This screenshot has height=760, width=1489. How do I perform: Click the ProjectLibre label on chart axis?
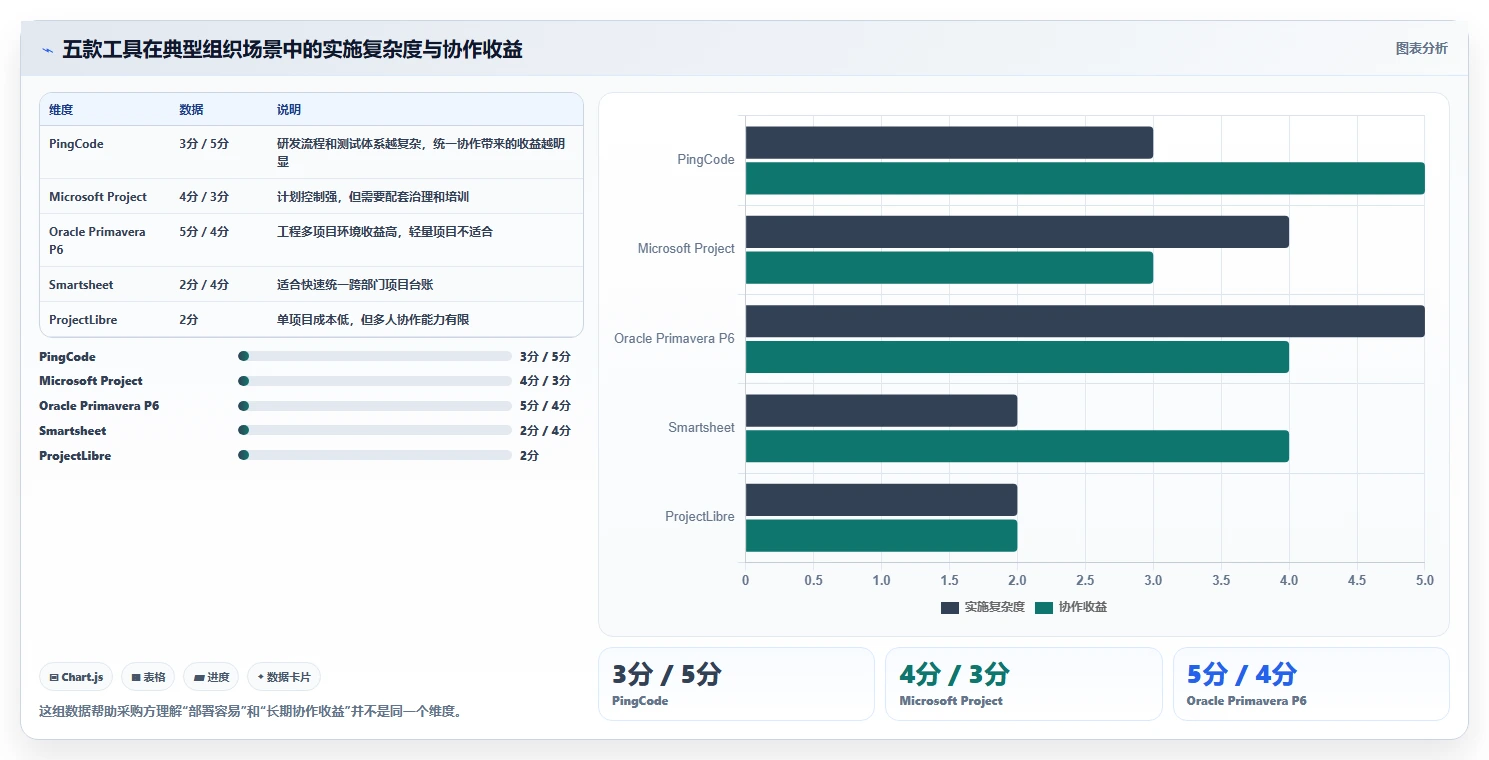pyautogui.click(x=700, y=517)
